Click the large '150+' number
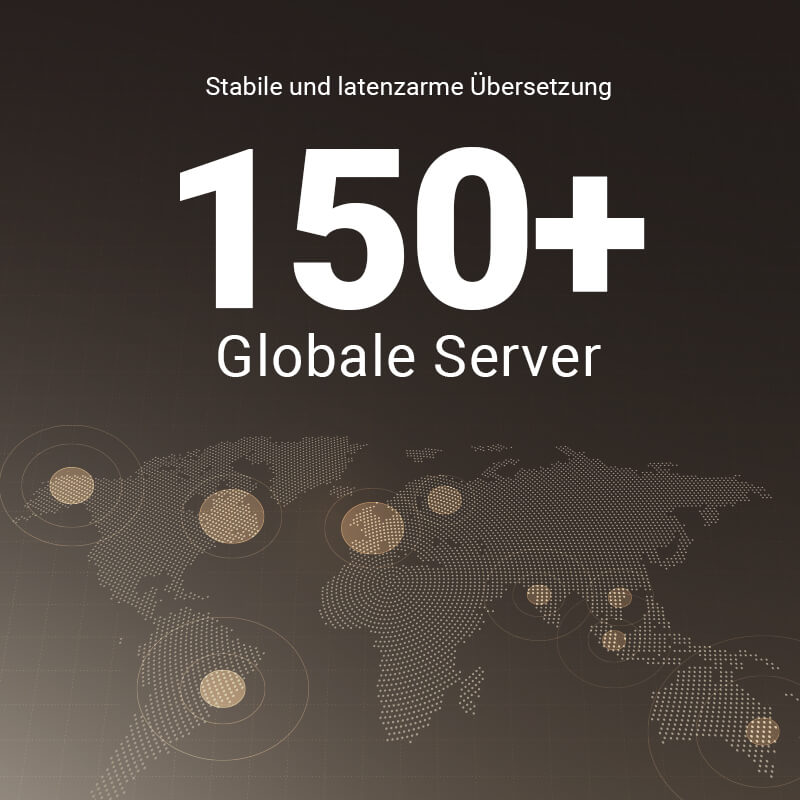The image size is (800, 800). click(x=412, y=228)
